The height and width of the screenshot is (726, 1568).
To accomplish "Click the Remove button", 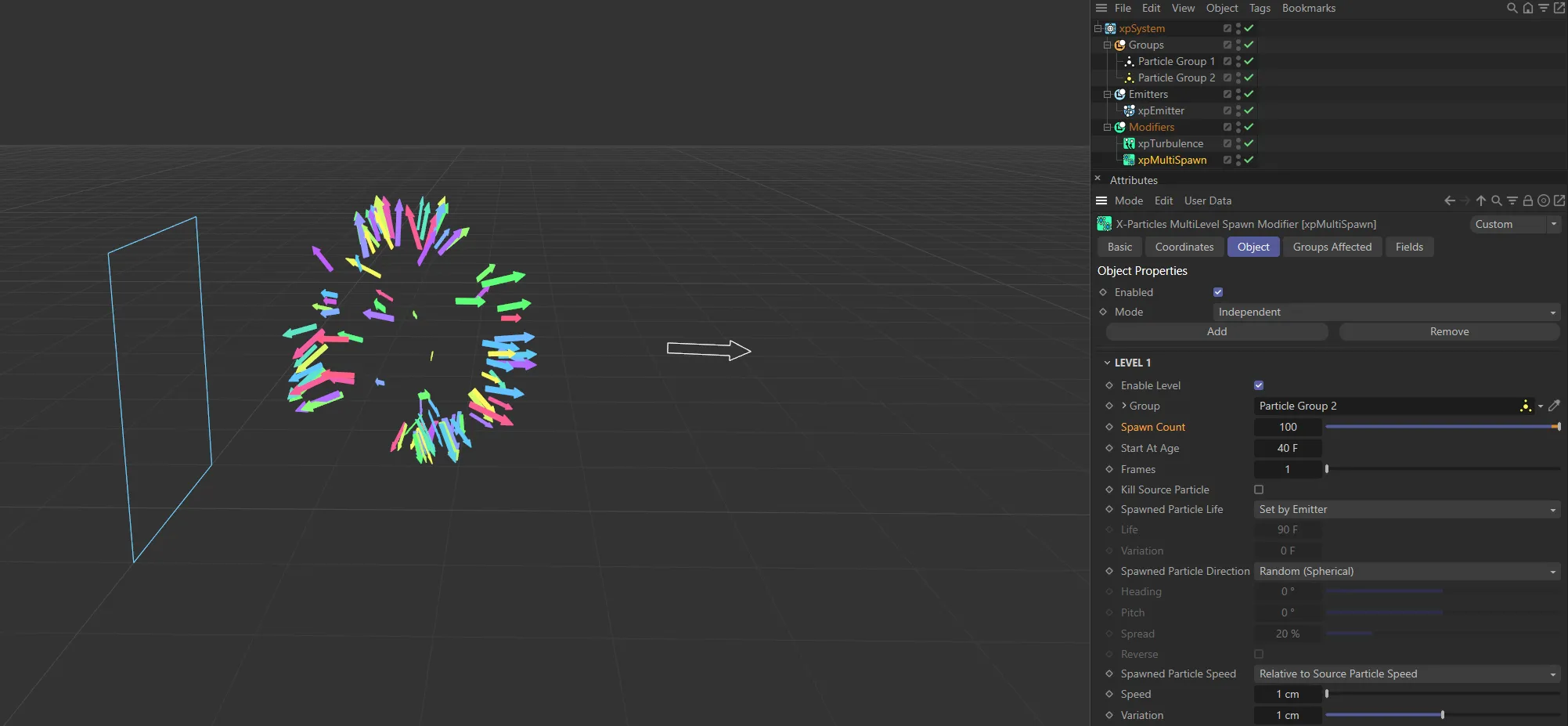I will [1449, 331].
